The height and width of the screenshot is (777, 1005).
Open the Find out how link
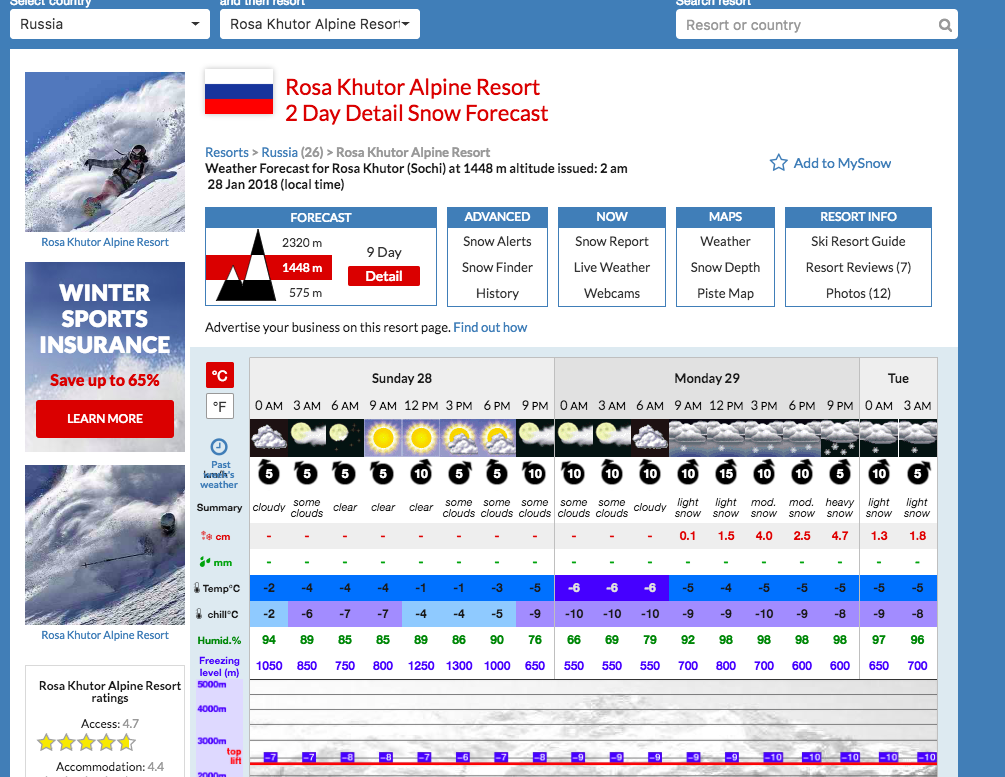pos(490,328)
